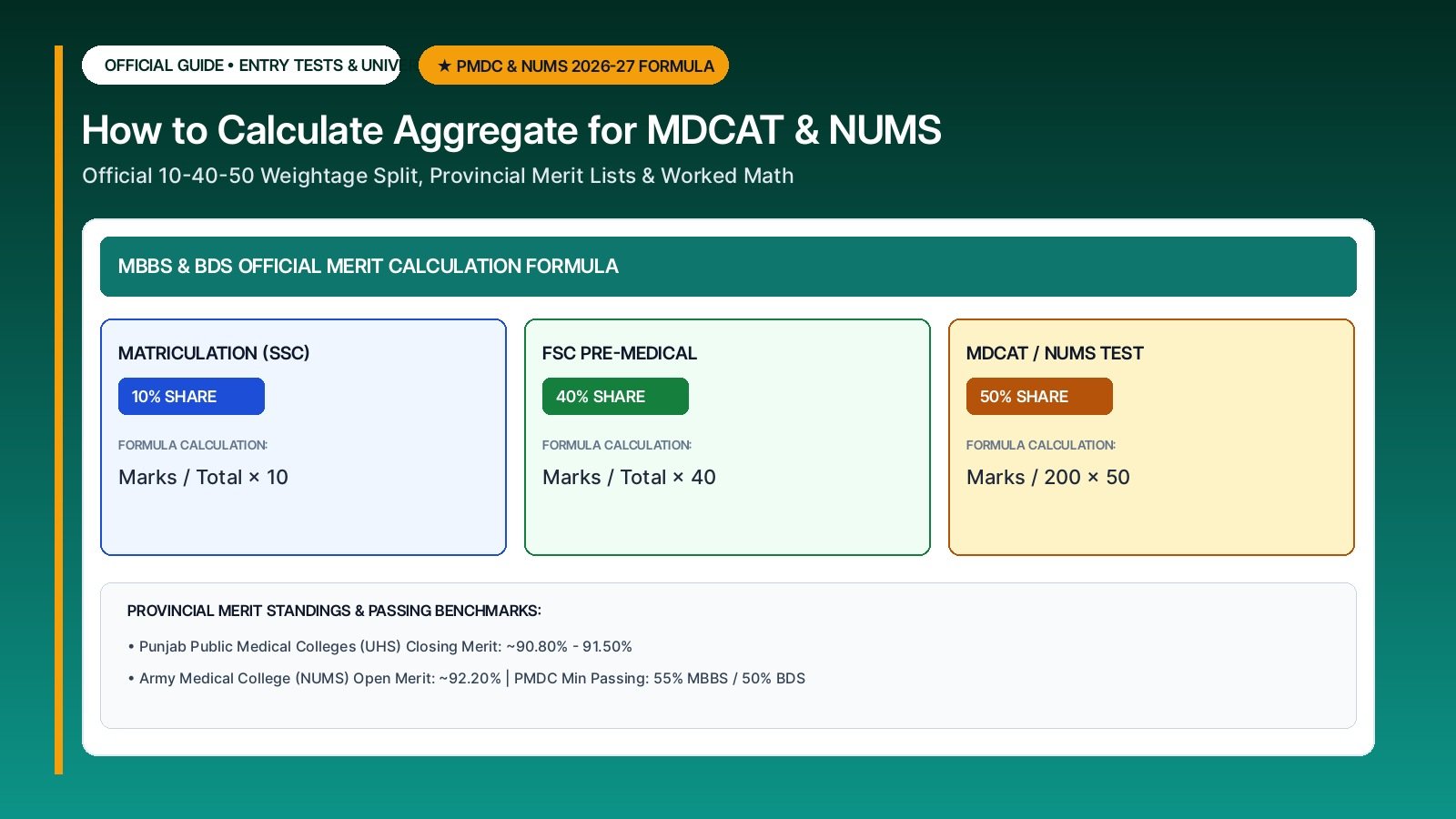Select the MDCAT / NUMS Test card heading
Image resolution: width=1456 pixels, height=819 pixels.
point(1055,353)
